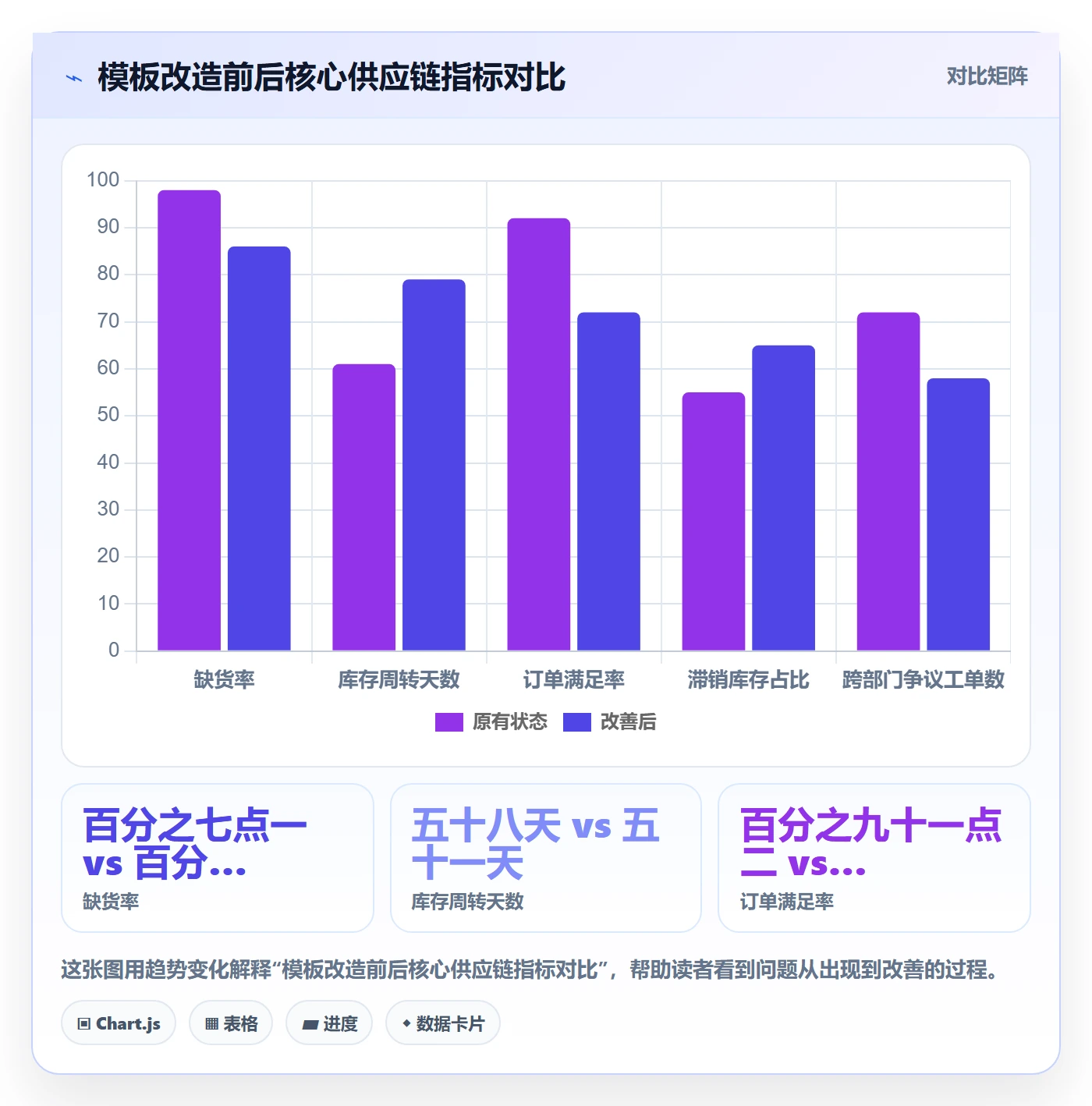Click the blue 改善后 legend swatch
Image resolution: width=1092 pixels, height=1106 pixels.
tap(577, 722)
